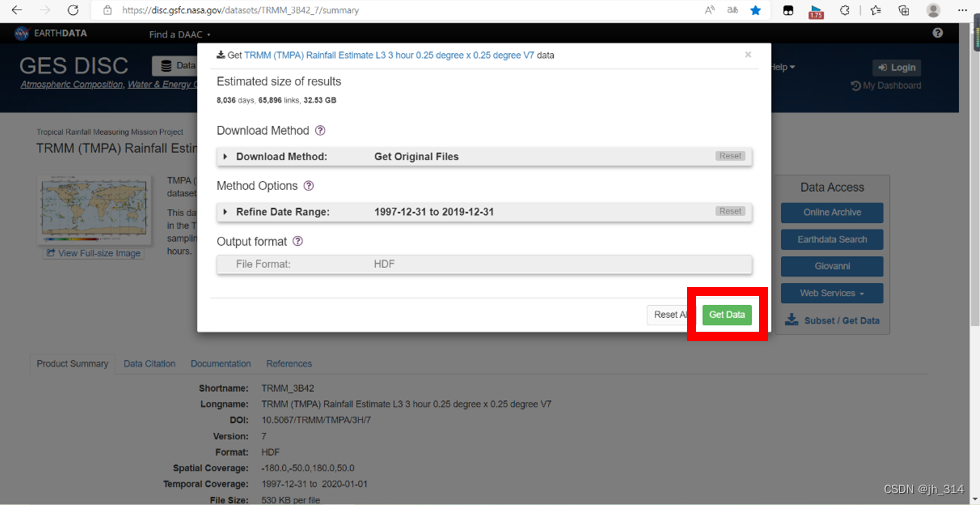Click the Spatial Coverage value
The image size is (980, 506).
[x=308, y=468]
